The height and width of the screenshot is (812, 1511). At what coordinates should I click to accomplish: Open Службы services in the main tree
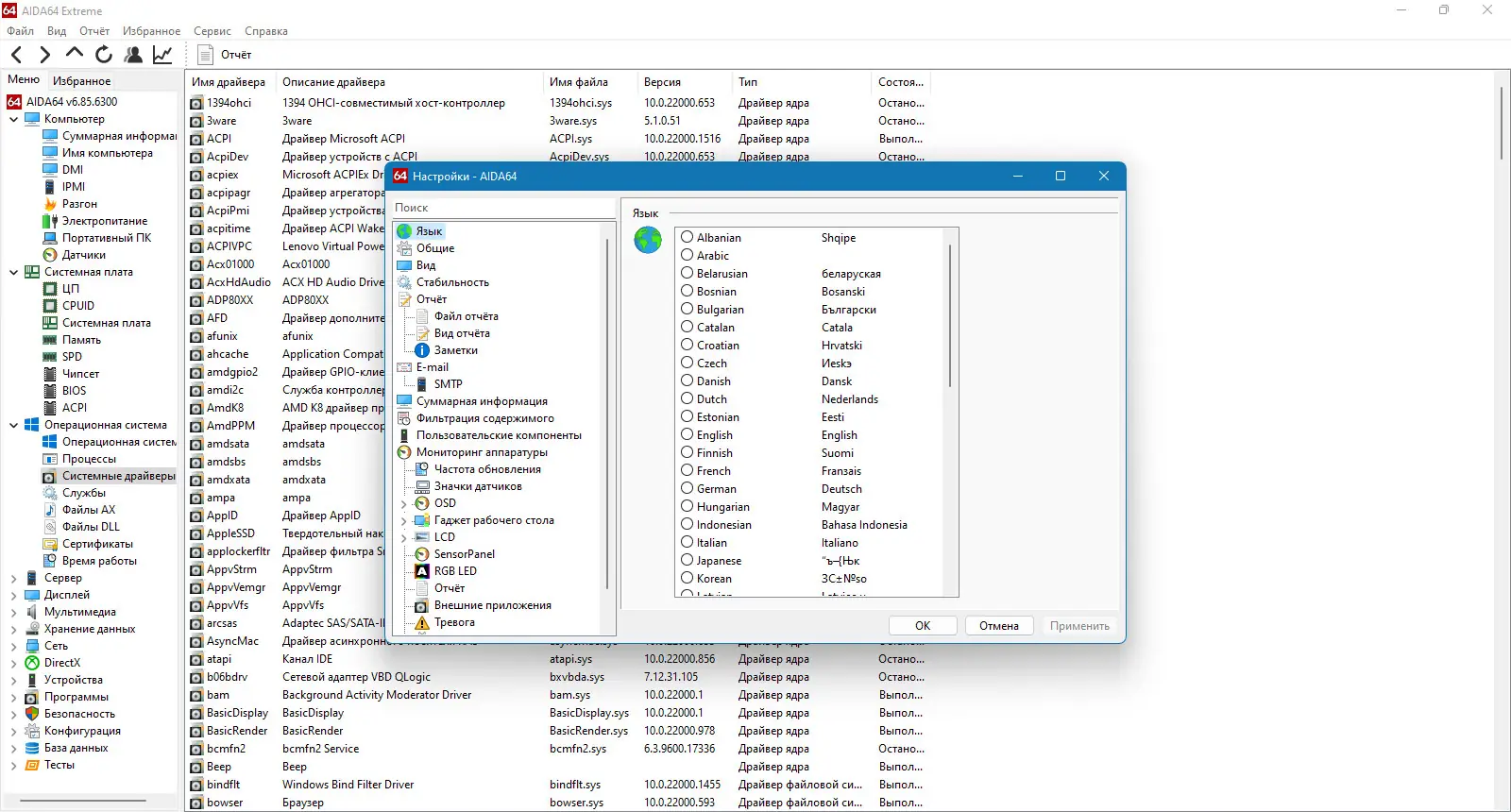[x=84, y=493]
